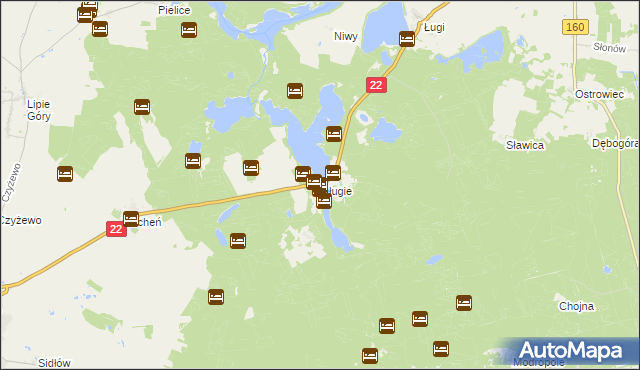This screenshot has height=370, width=640.
Task: Click the hotel marker nearest Chojna
Action: pyautogui.click(x=464, y=303)
